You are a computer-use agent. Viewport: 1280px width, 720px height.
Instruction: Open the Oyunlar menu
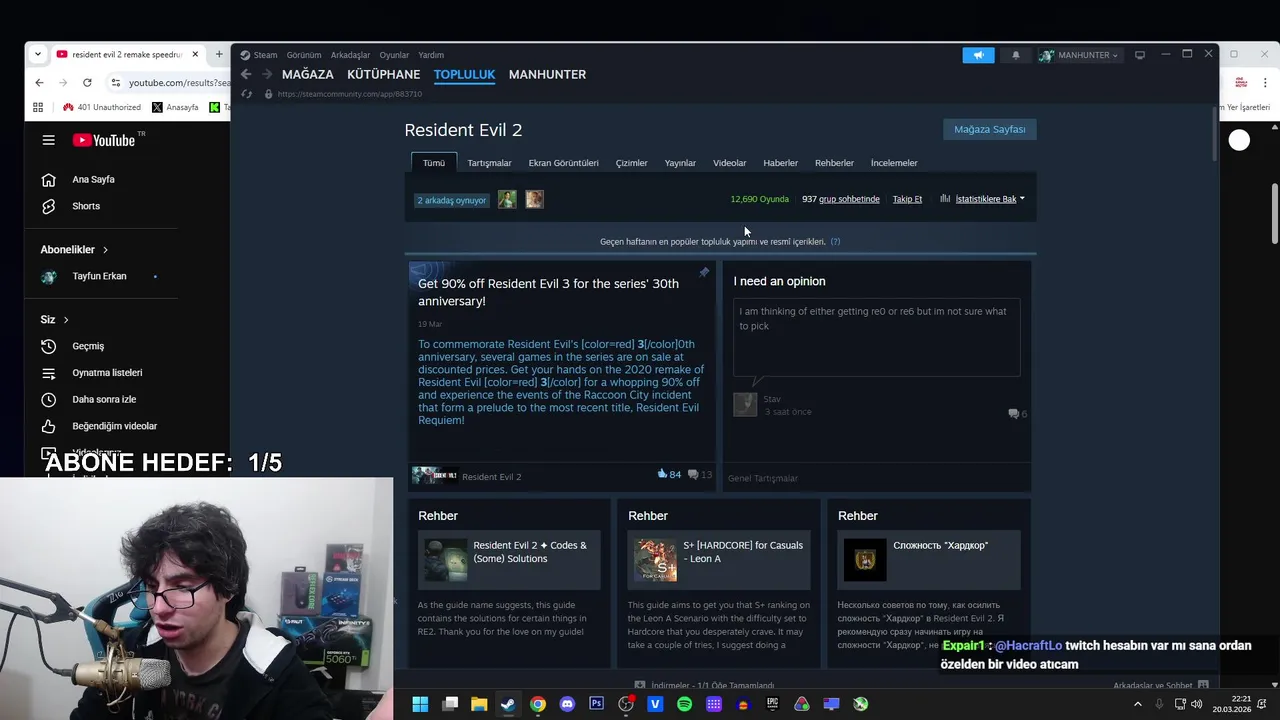394,55
